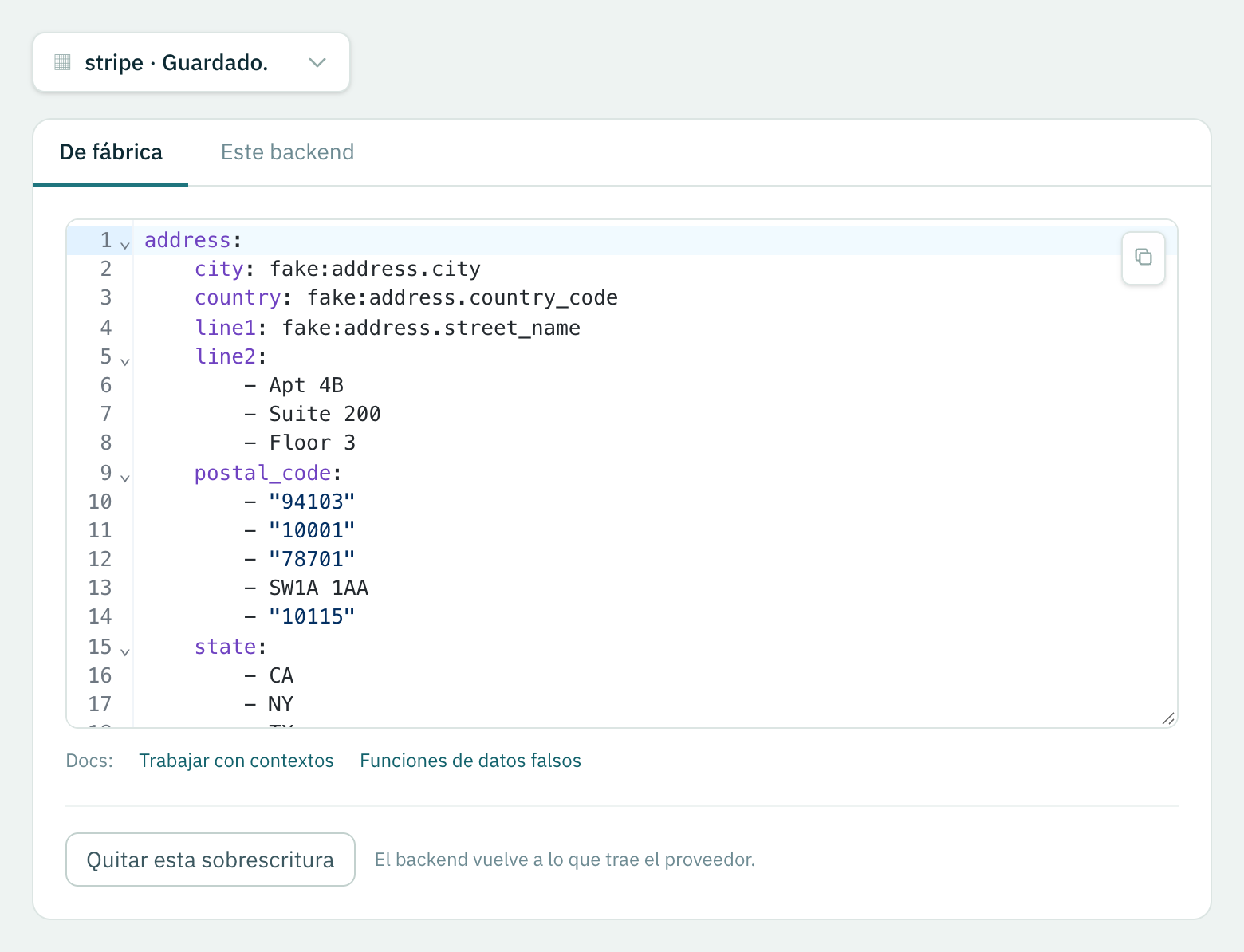This screenshot has height=952, width=1244.
Task: Collapse the address block fold arrow
Action: tap(125, 244)
